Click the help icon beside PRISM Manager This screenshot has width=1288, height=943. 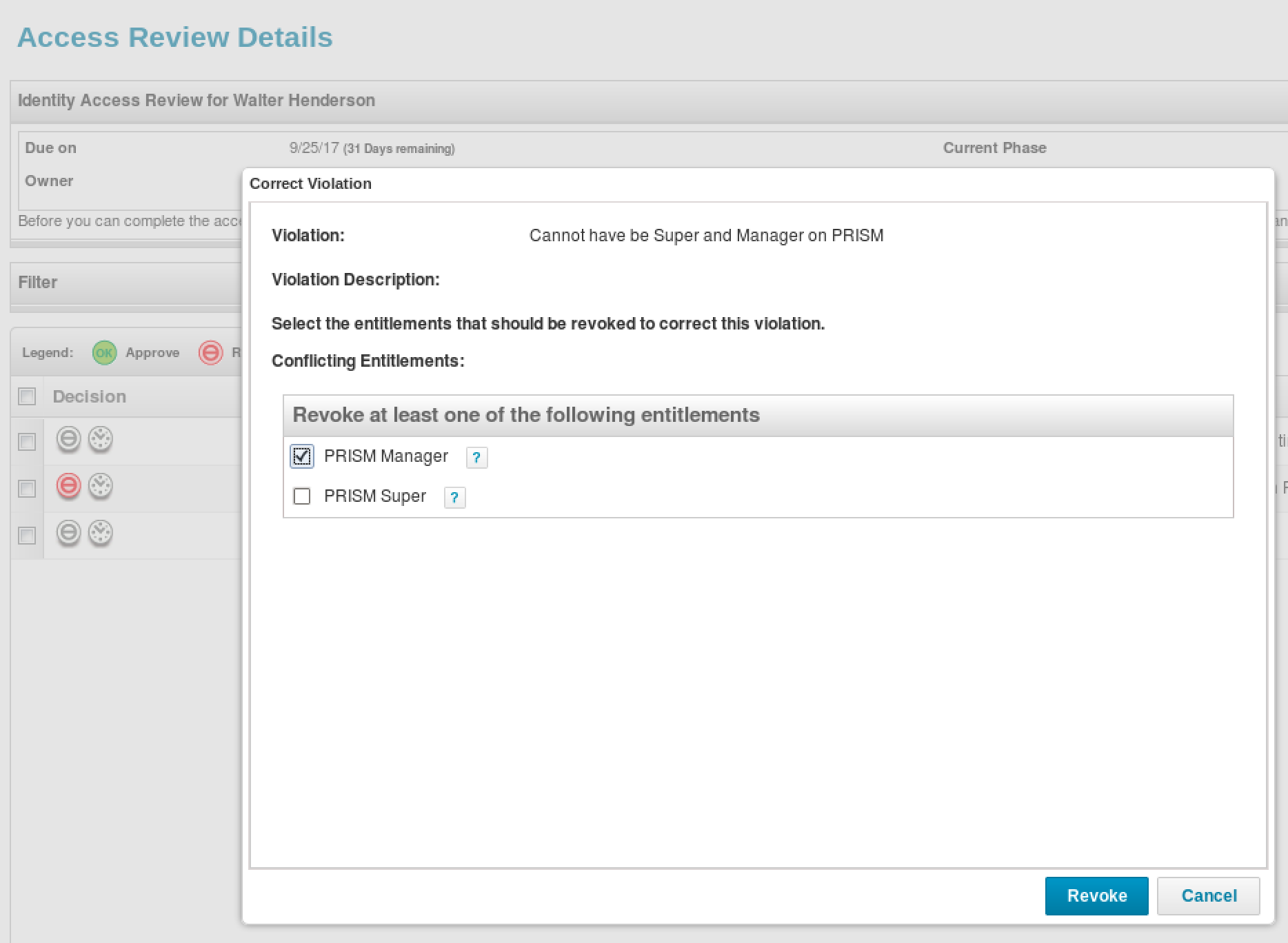tap(476, 458)
